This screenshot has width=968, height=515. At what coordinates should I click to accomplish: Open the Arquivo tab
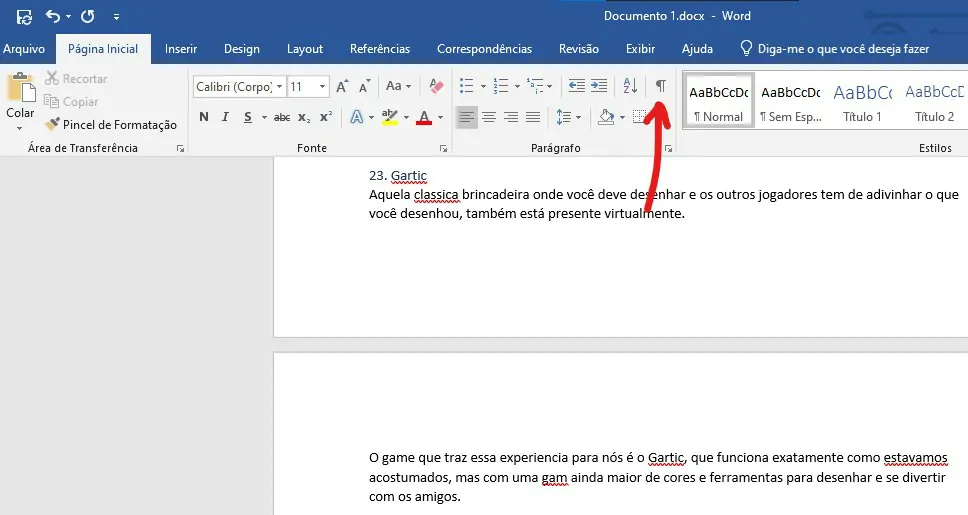[x=23, y=49]
